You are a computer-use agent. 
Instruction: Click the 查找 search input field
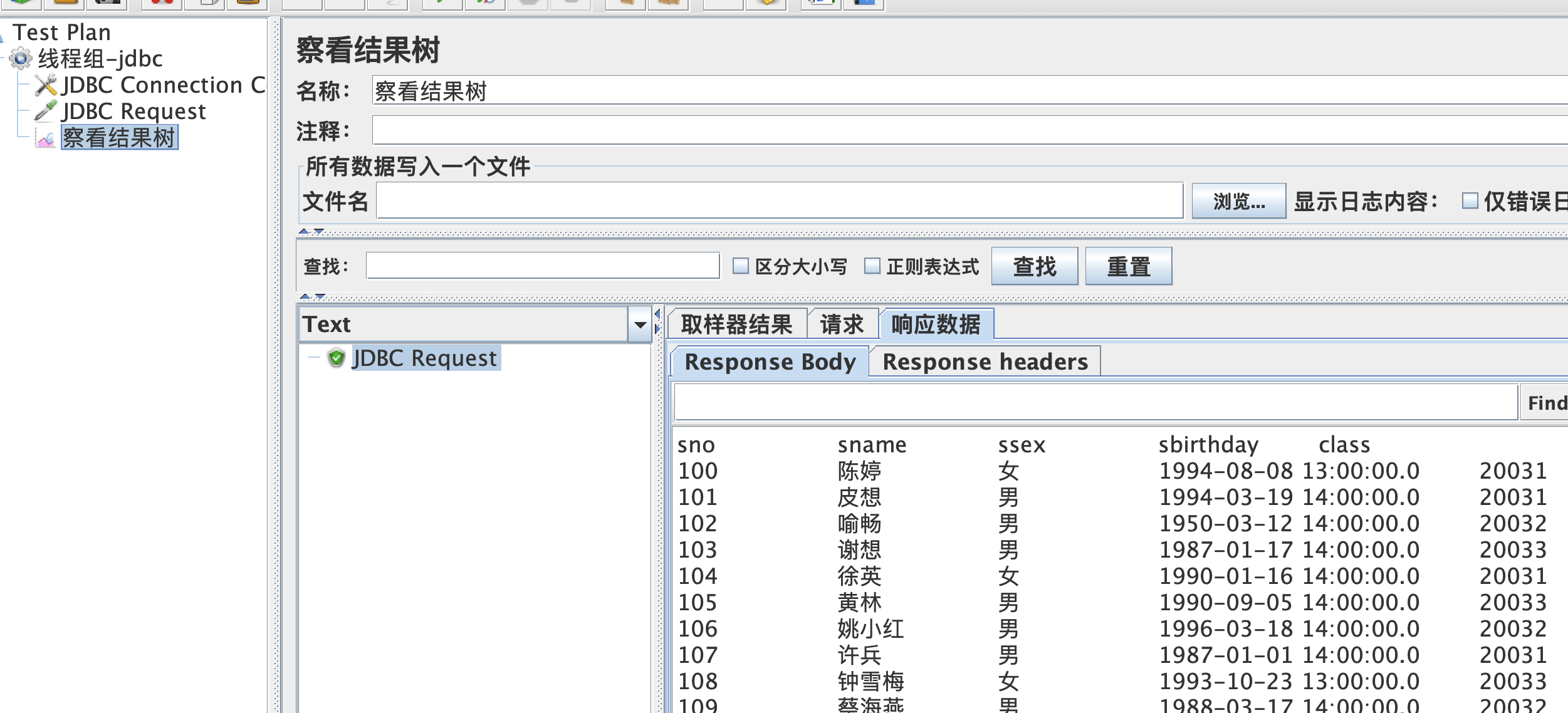click(x=542, y=266)
